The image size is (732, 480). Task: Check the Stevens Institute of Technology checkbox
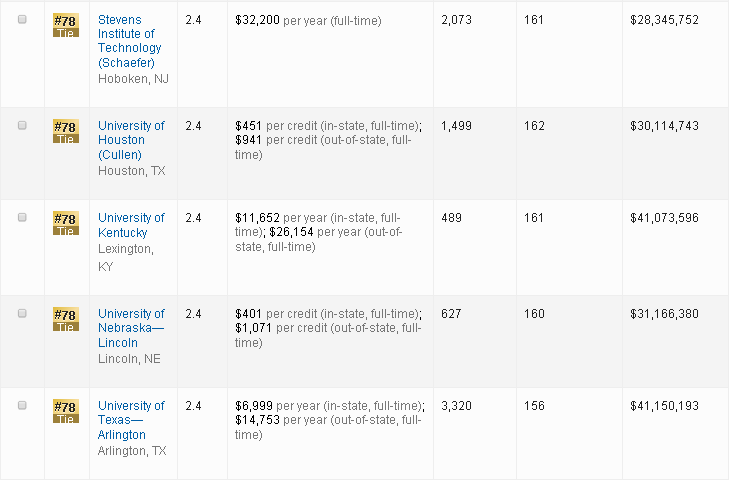pyautogui.click(x=23, y=20)
